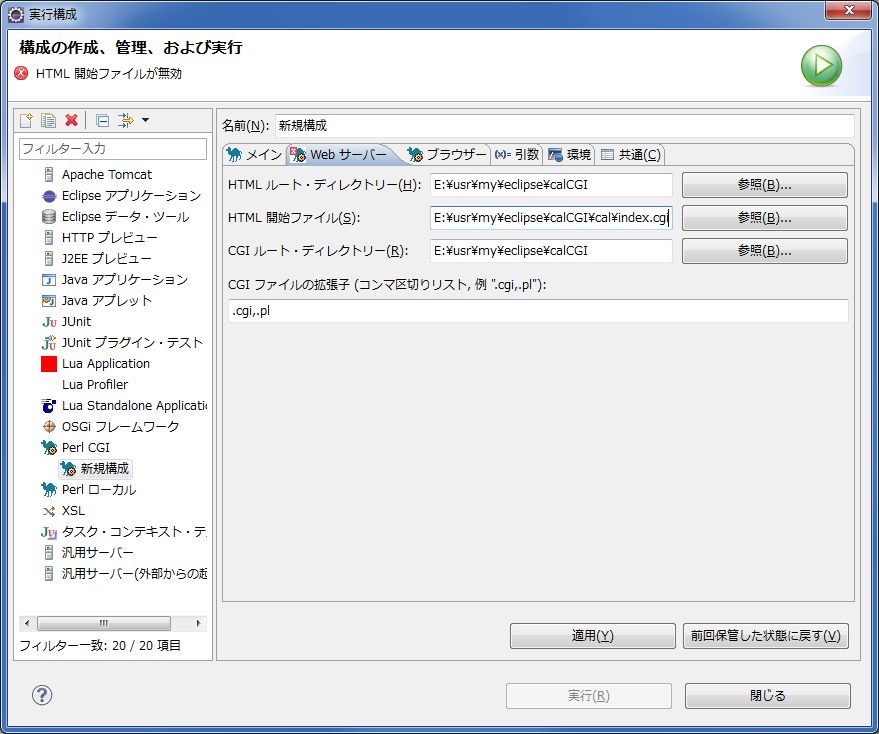Select Java アプレット in the tree
Viewport: 879px width, 734px height.
click(x=107, y=301)
